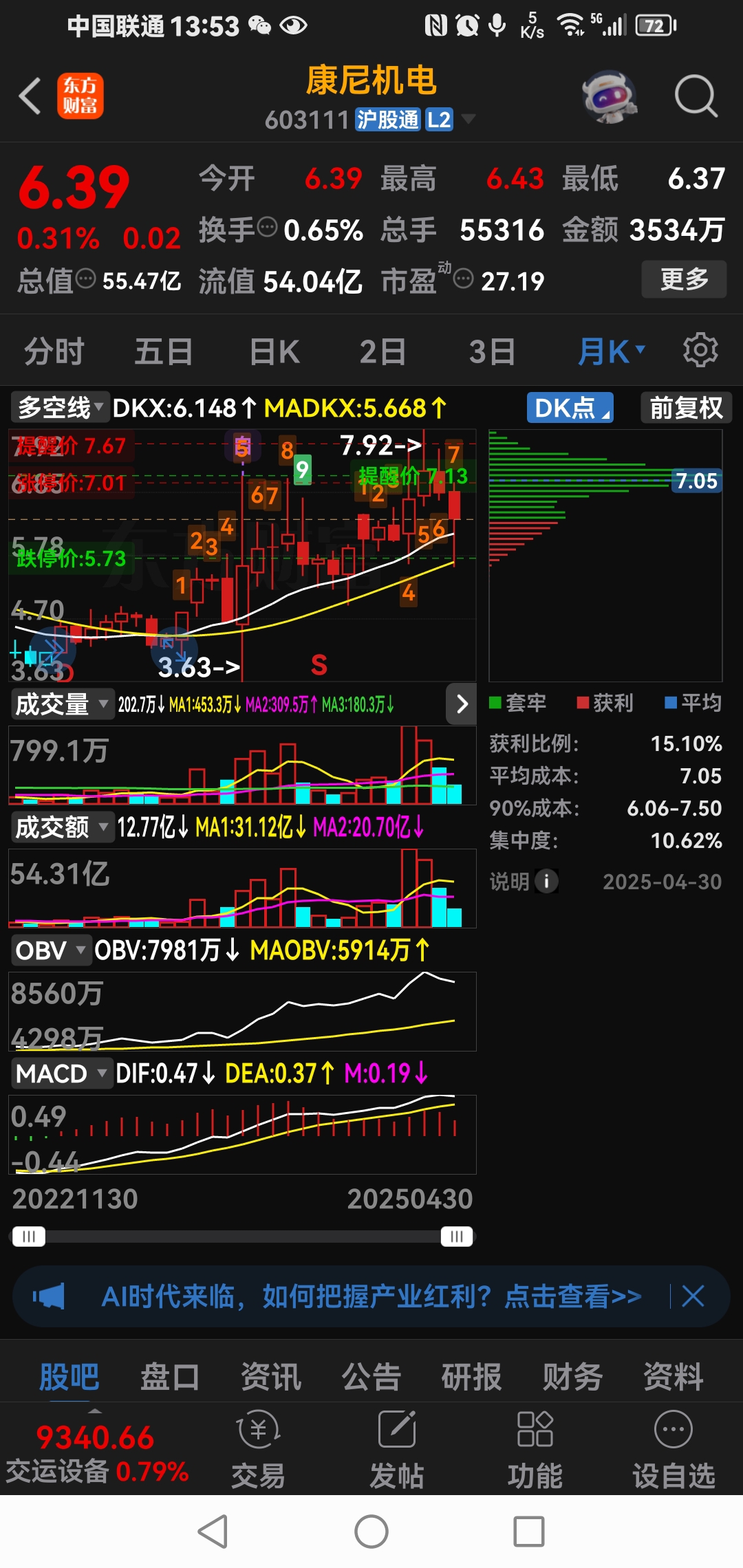Tap the red 获利 legend swatch
Screen dimensions: 743x1568
[583, 702]
